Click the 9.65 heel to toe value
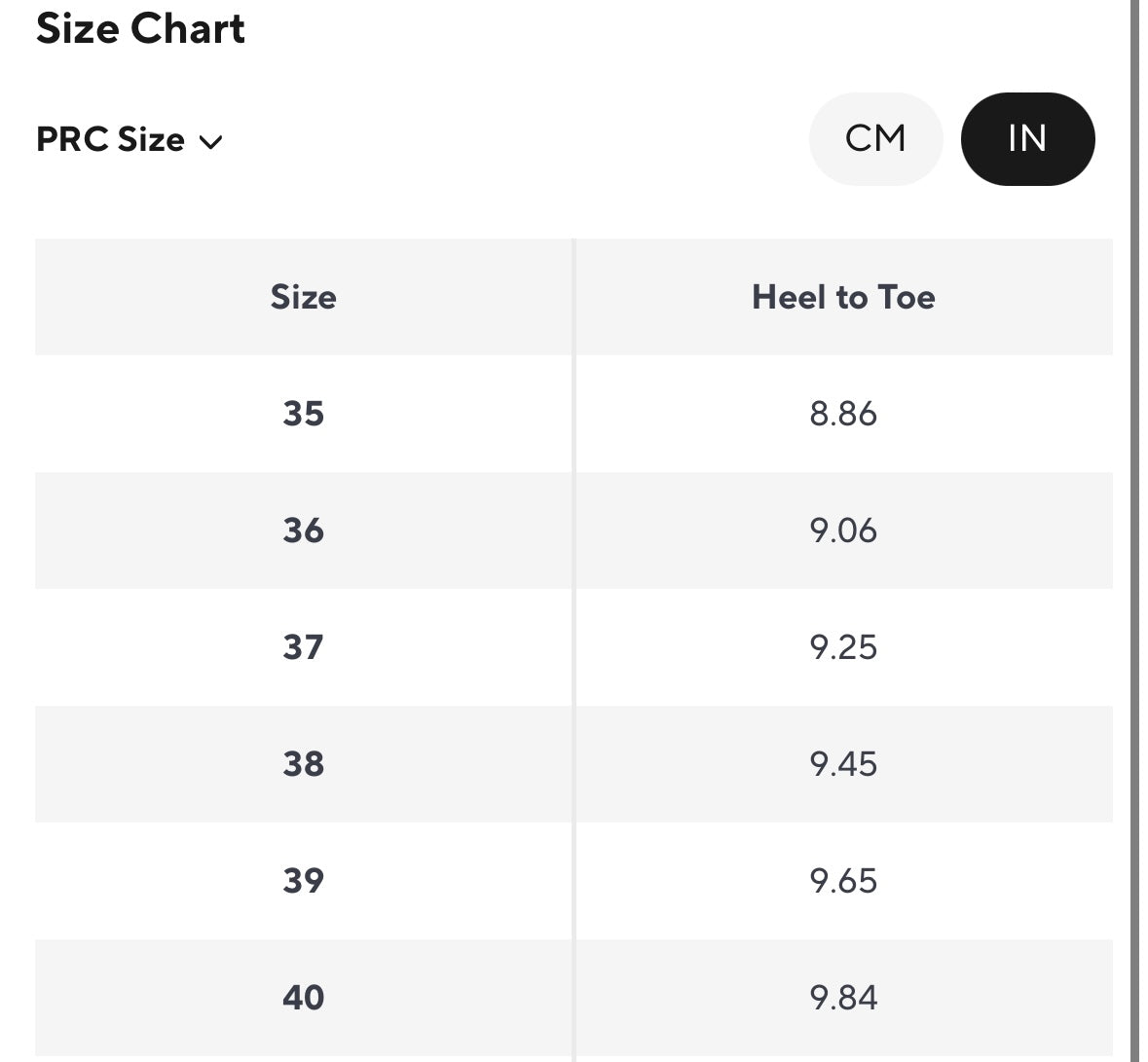 843,881
